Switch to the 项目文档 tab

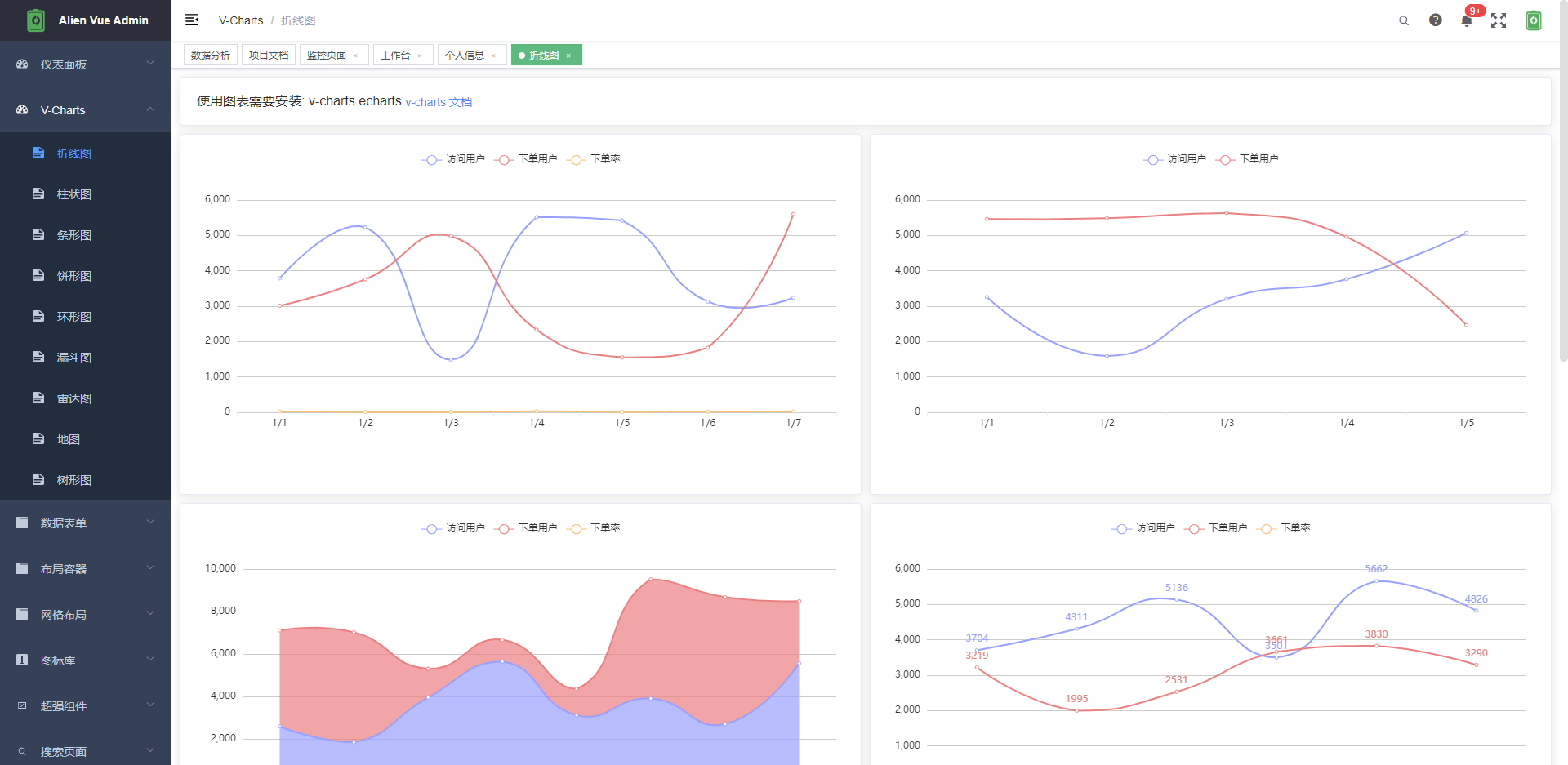tap(269, 55)
